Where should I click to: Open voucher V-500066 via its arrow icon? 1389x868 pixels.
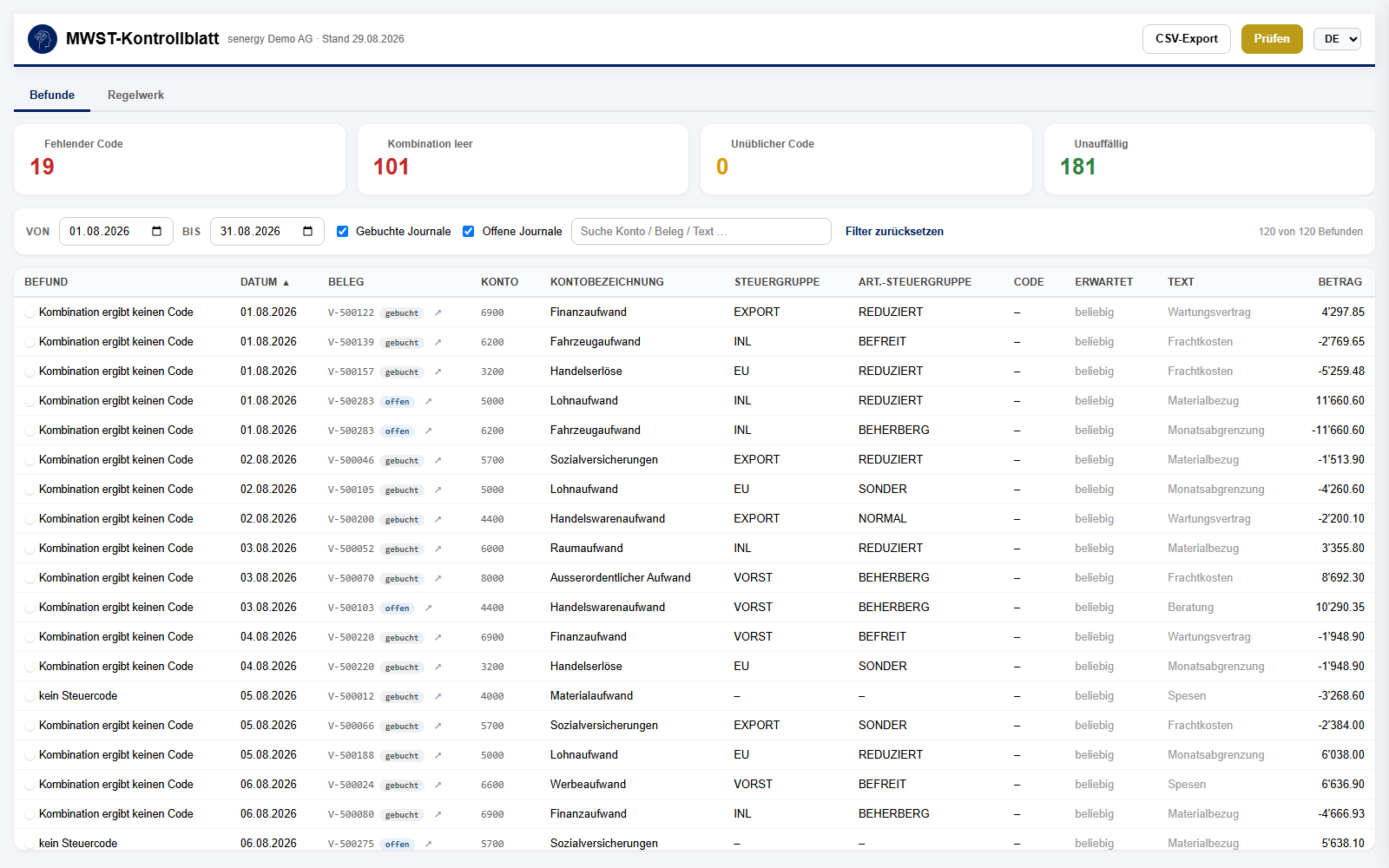(x=438, y=727)
